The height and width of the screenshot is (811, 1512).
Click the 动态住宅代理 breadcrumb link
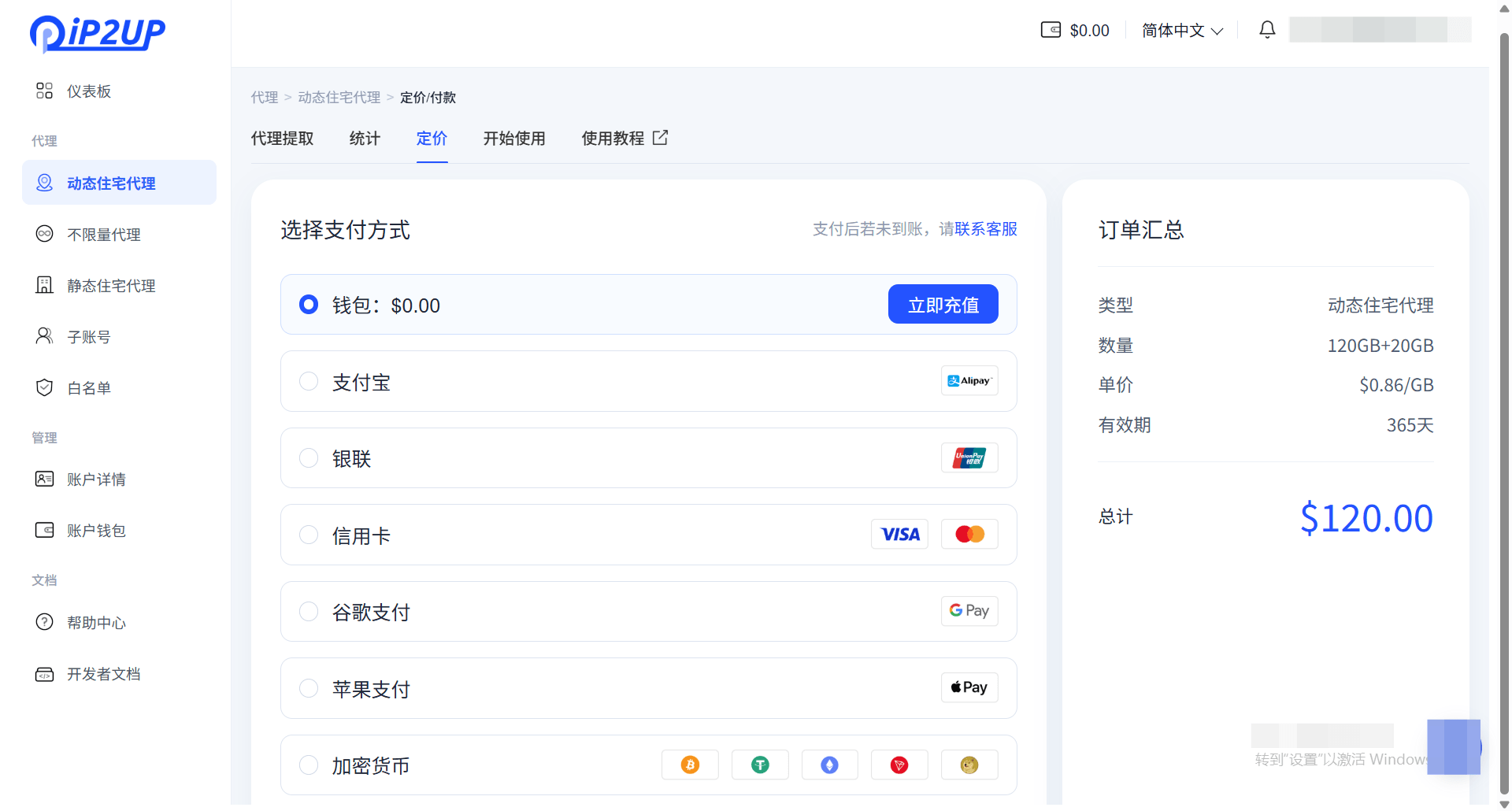click(339, 97)
